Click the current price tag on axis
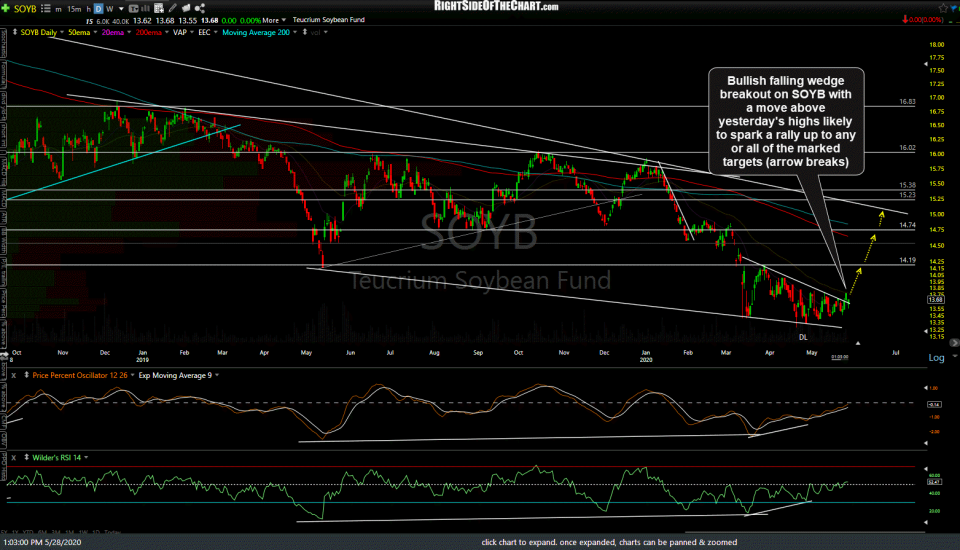 click(936, 299)
